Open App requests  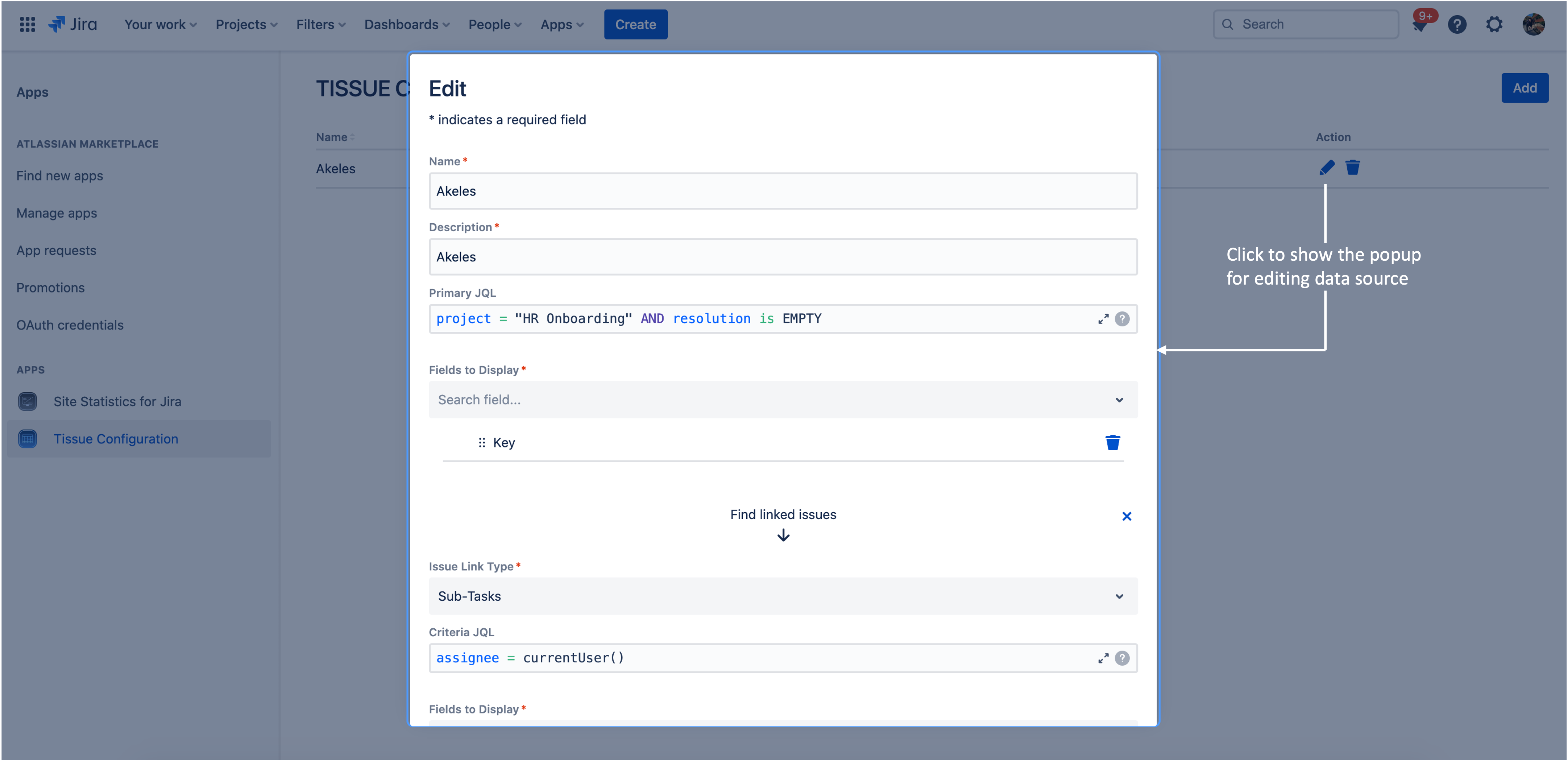tap(56, 250)
